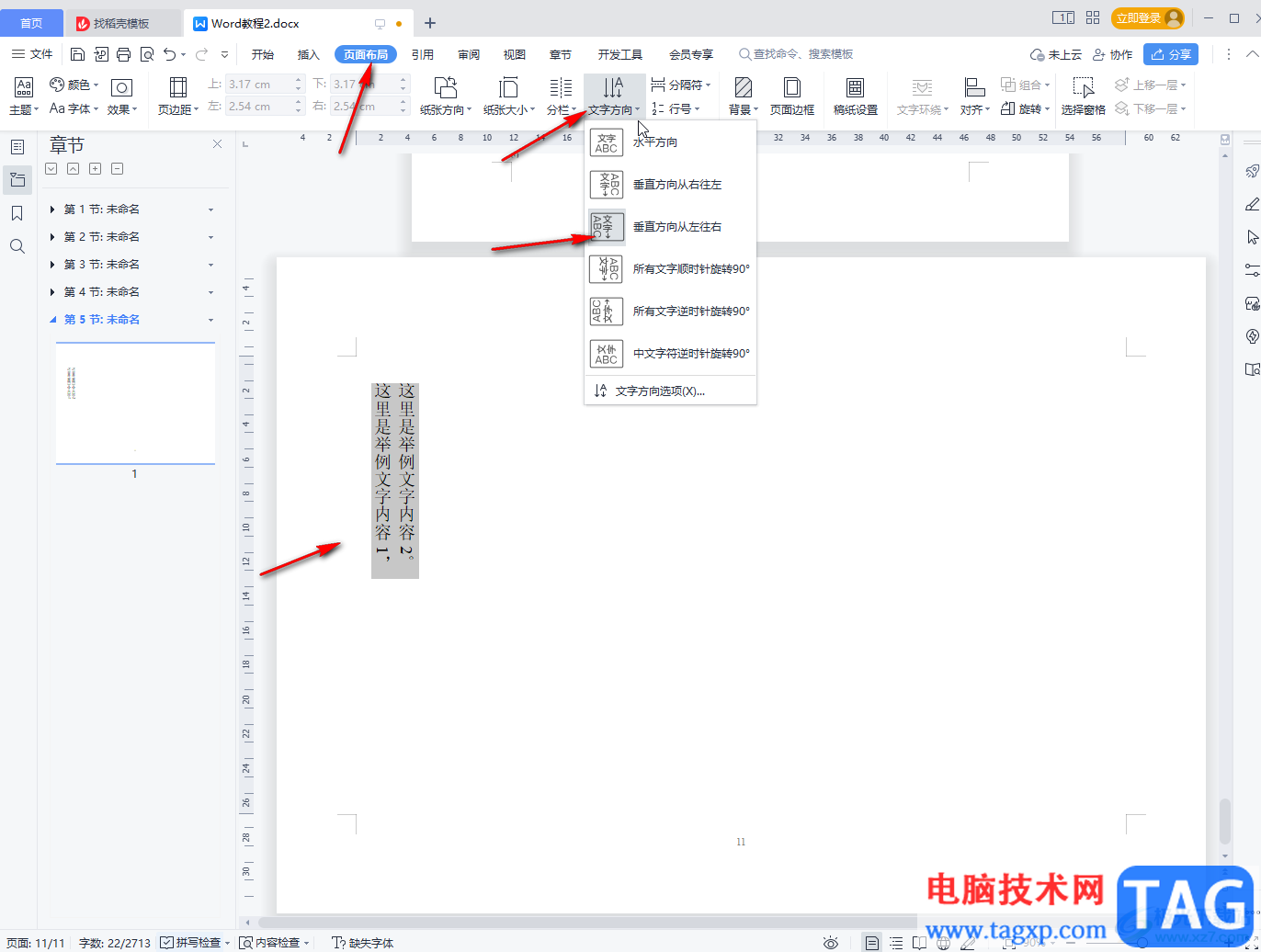Click the Save icon in quick toolbar
The image size is (1261, 952).
click(x=78, y=54)
